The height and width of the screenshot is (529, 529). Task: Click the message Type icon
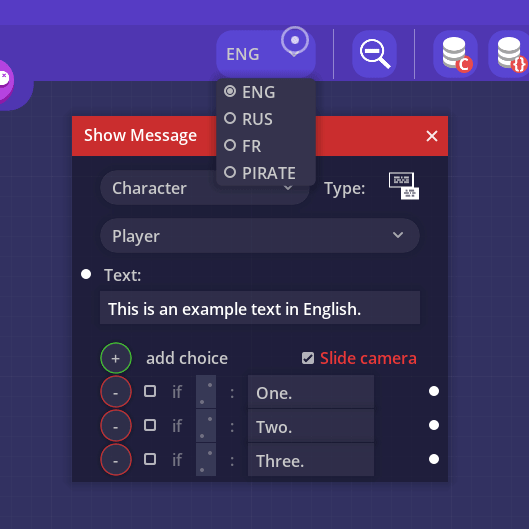[x=404, y=186]
